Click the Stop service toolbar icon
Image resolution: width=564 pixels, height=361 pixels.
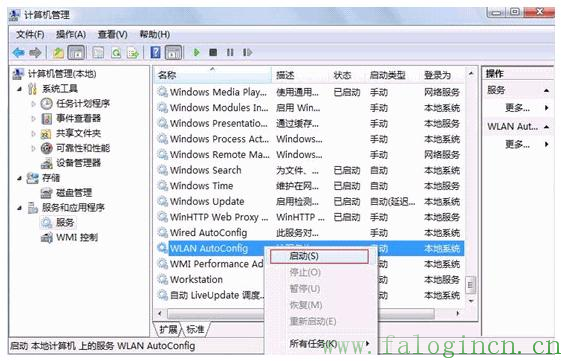click(213, 52)
